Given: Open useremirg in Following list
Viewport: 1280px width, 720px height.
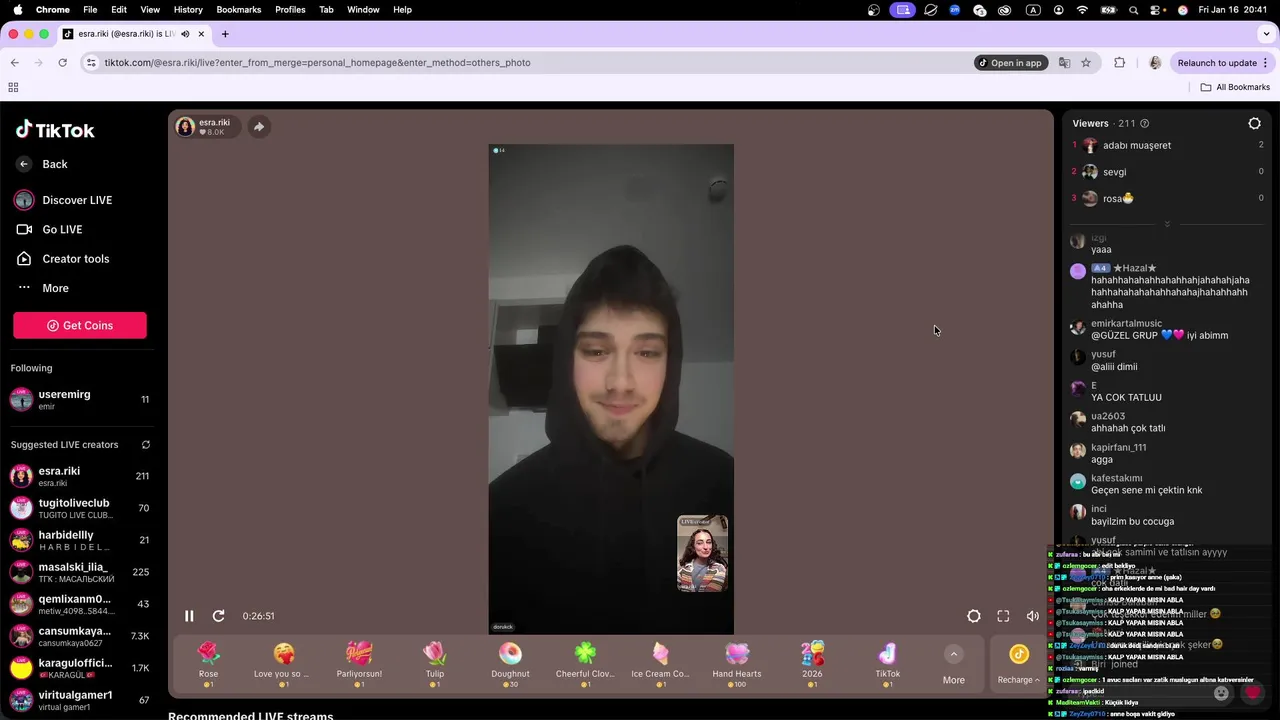Looking at the screenshot, I should pos(80,400).
